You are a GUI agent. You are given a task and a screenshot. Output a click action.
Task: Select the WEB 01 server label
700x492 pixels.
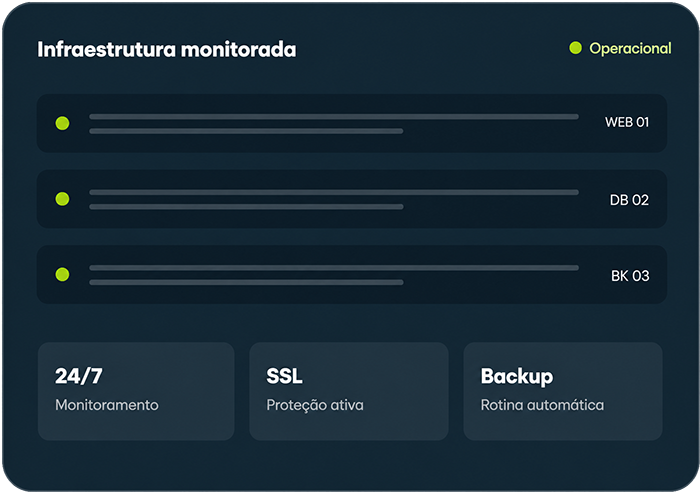point(627,122)
